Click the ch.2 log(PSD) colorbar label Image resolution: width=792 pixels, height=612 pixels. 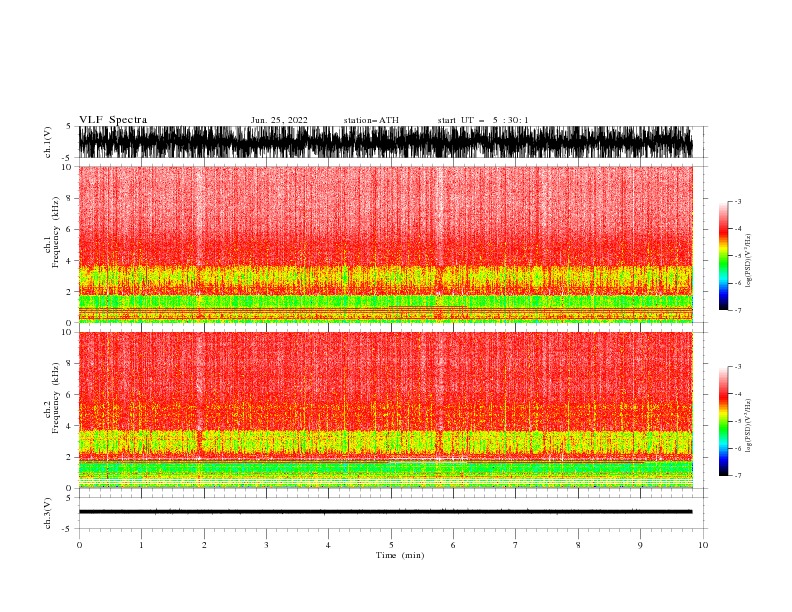(748, 426)
